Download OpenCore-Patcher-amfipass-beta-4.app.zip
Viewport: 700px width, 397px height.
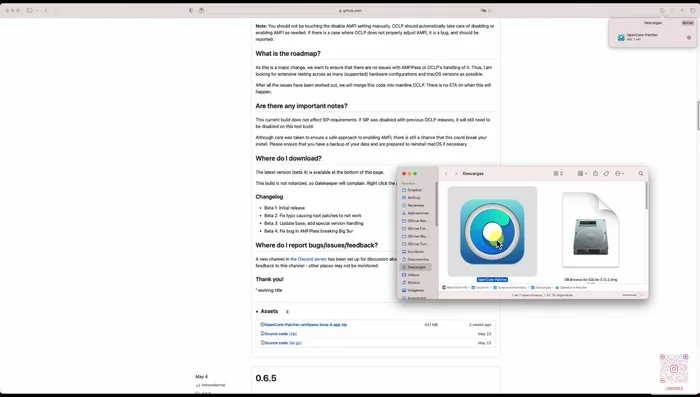pos(306,325)
